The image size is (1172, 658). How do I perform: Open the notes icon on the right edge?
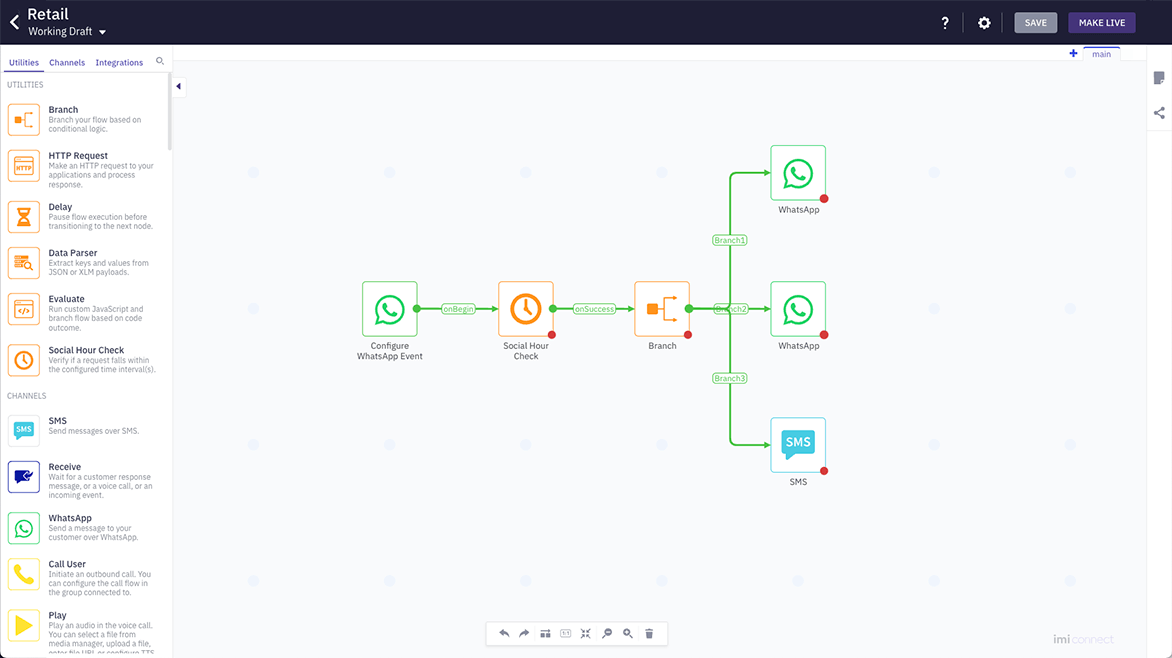point(1159,78)
